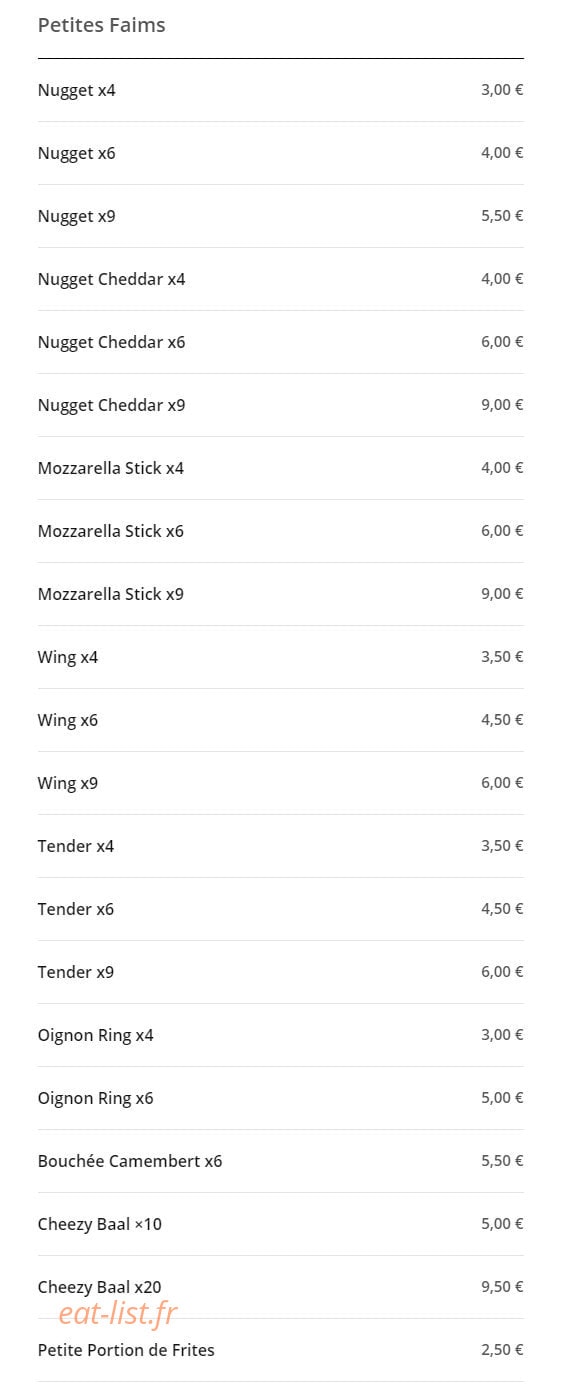Choose Tender x9 from the menu

tap(280, 972)
